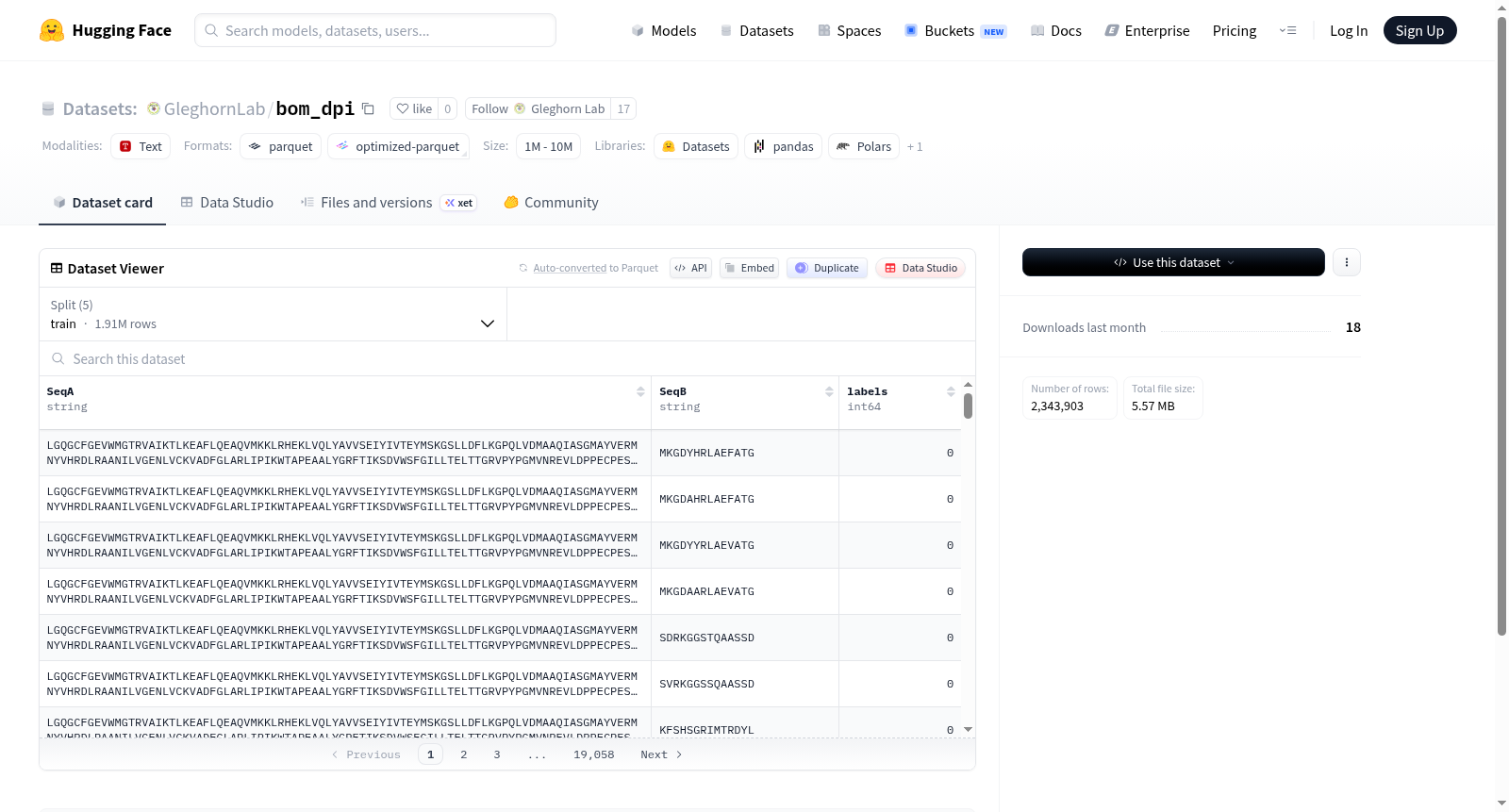Open the bom_dpi dataset title link
1509x812 pixels.
pos(315,108)
